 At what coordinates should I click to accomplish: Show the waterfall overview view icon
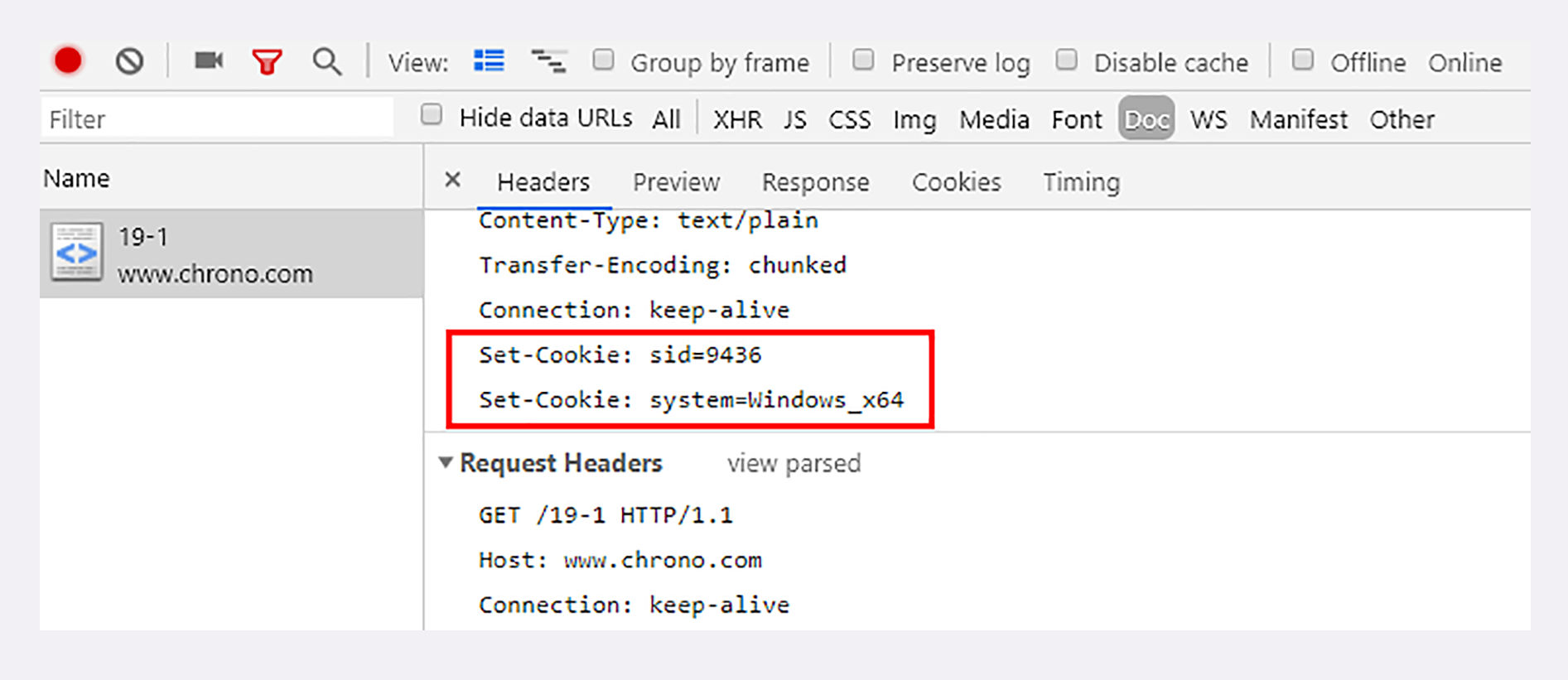pyautogui.click(x=548, y=61)
